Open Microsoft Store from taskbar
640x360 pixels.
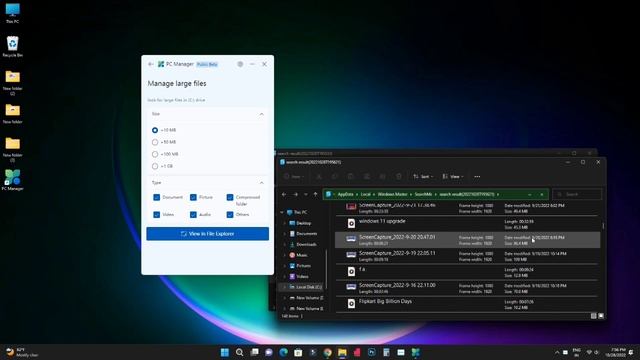pyautogui.click(x=298, y=352)
